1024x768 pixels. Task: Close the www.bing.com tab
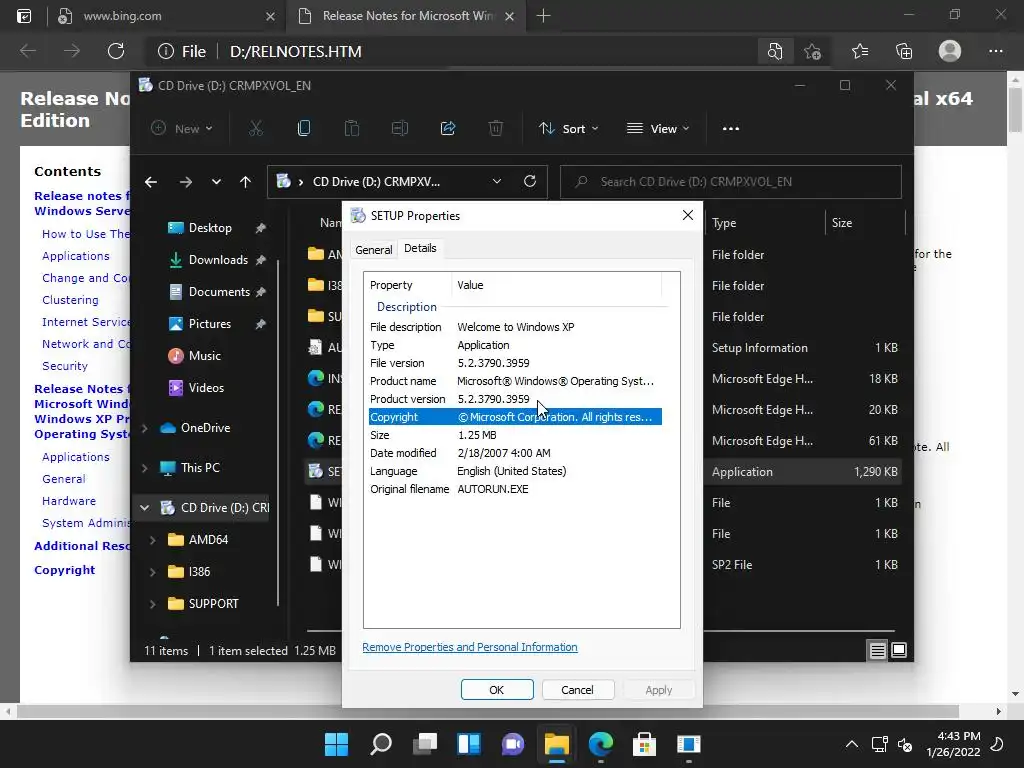point(270,16)
